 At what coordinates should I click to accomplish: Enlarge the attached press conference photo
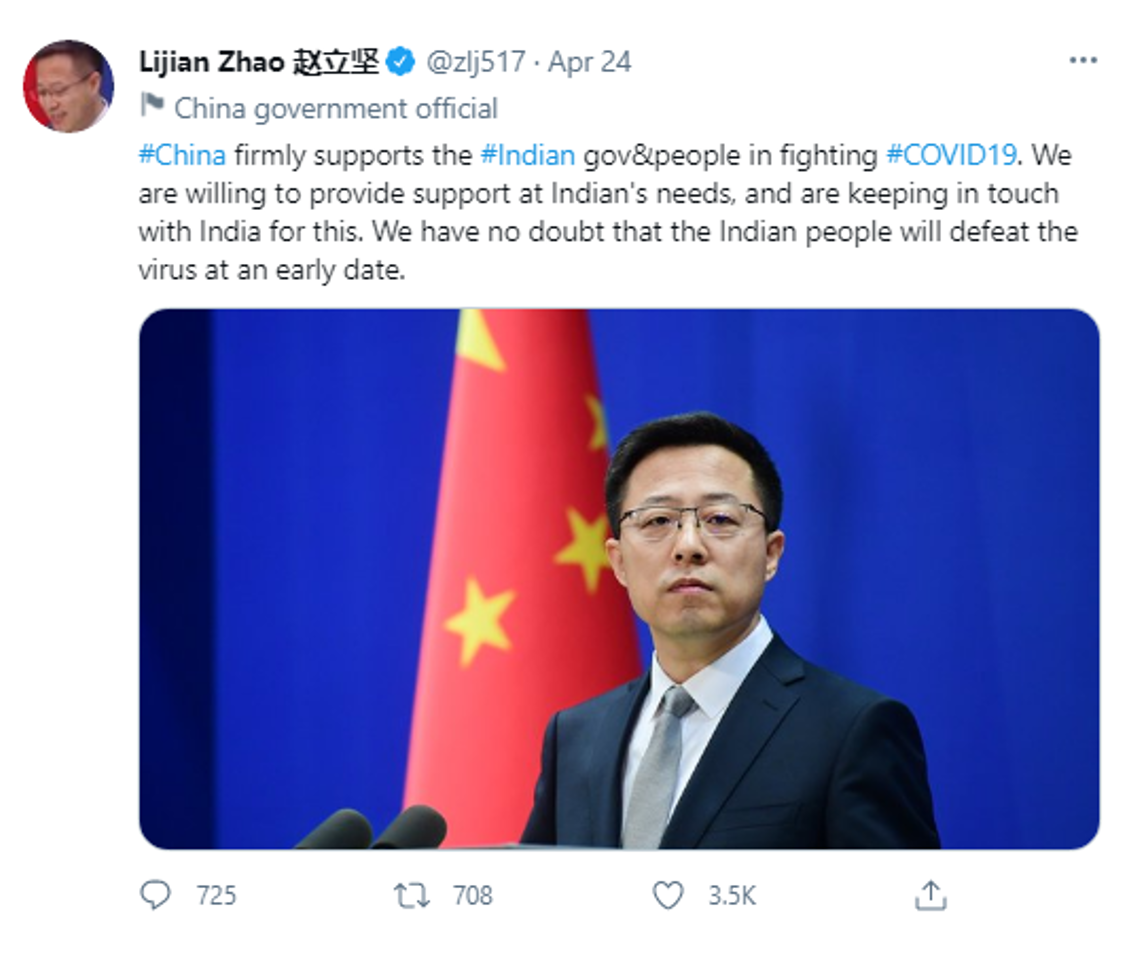click(x=619, y=579)
